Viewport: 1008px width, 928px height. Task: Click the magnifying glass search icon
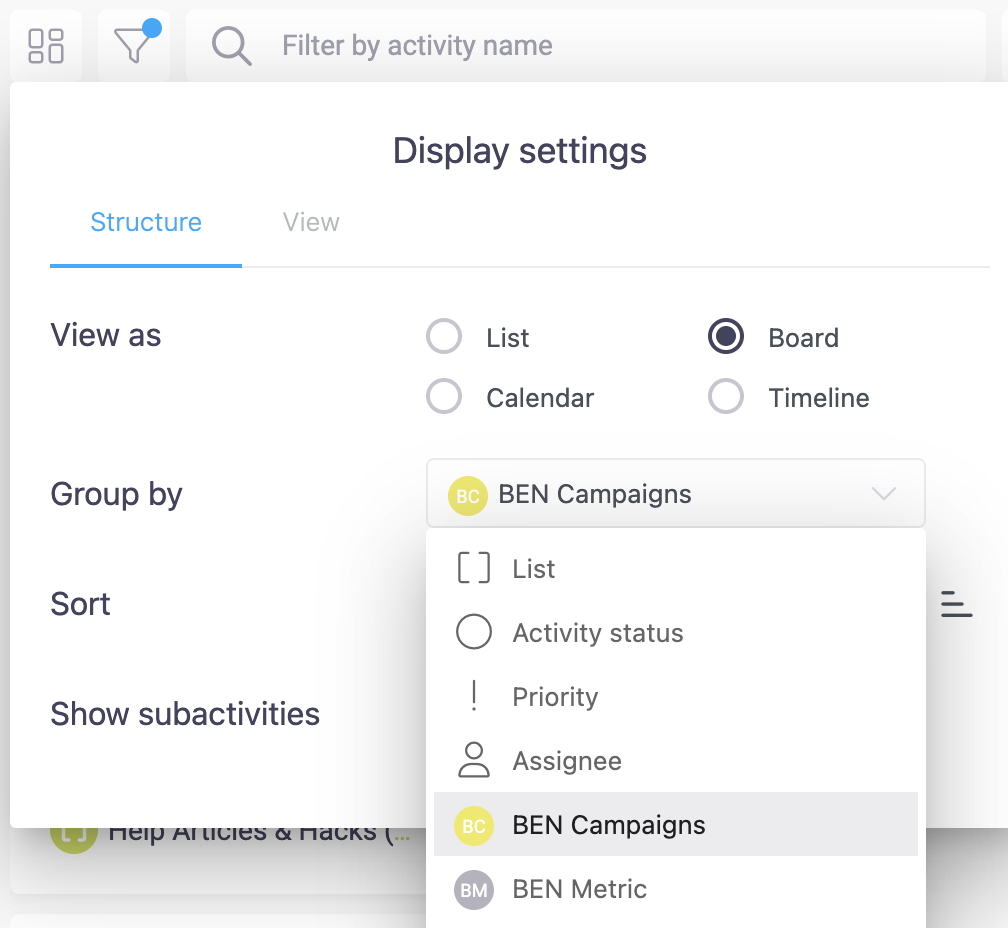232,46
